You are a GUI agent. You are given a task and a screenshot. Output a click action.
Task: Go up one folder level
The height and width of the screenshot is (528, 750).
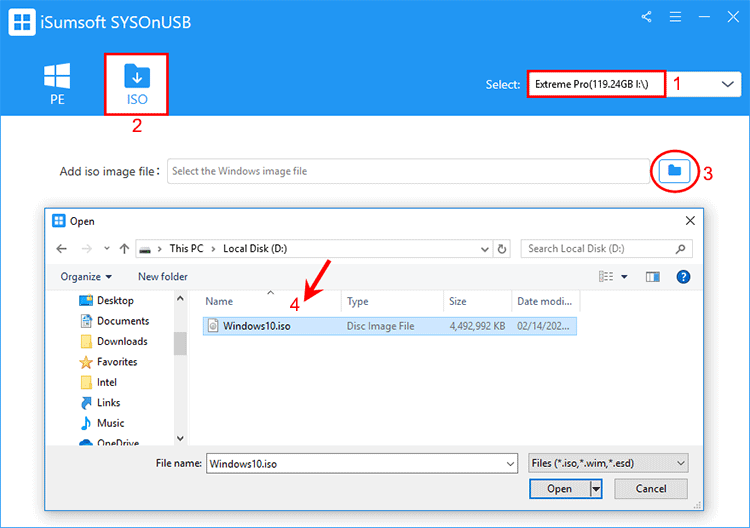(x=124, y=249)
